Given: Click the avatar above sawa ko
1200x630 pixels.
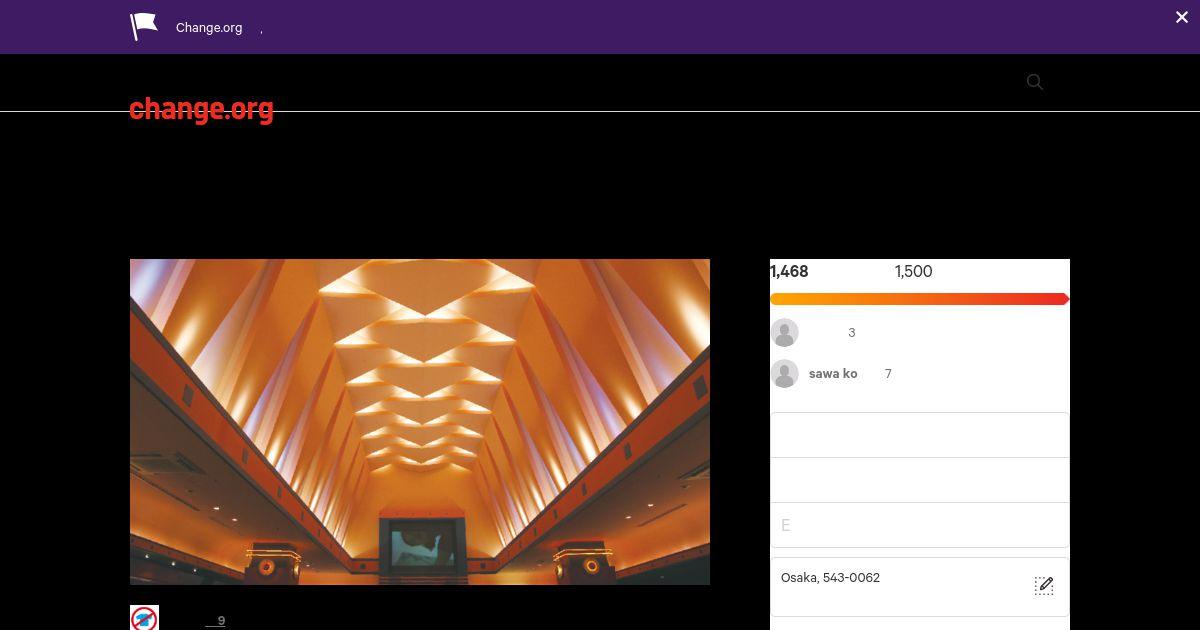Looking at the screenshot, I should pyautogui.click(x=785, y=333).
